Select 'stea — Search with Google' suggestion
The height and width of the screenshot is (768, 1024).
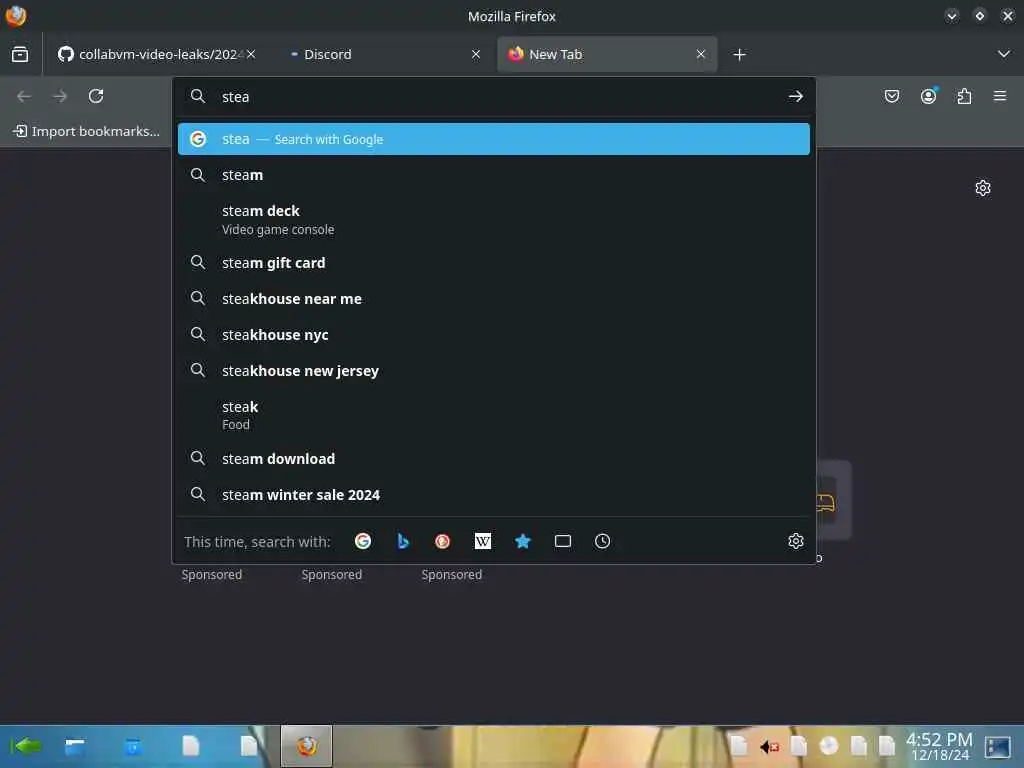(x=494, y=139)
